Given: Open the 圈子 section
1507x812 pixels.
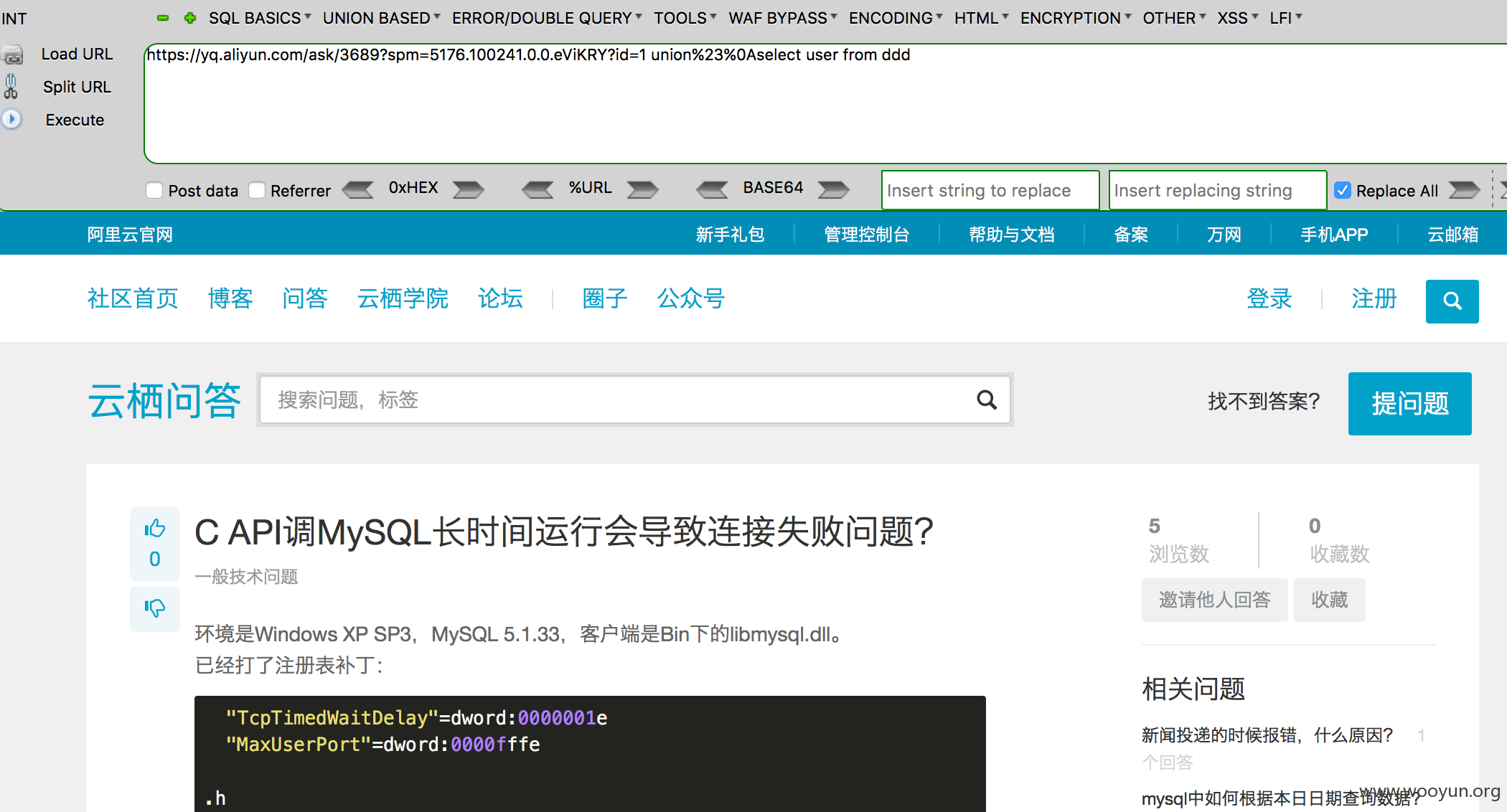Looking at the screenshot, I should click(x=605, y=298).
